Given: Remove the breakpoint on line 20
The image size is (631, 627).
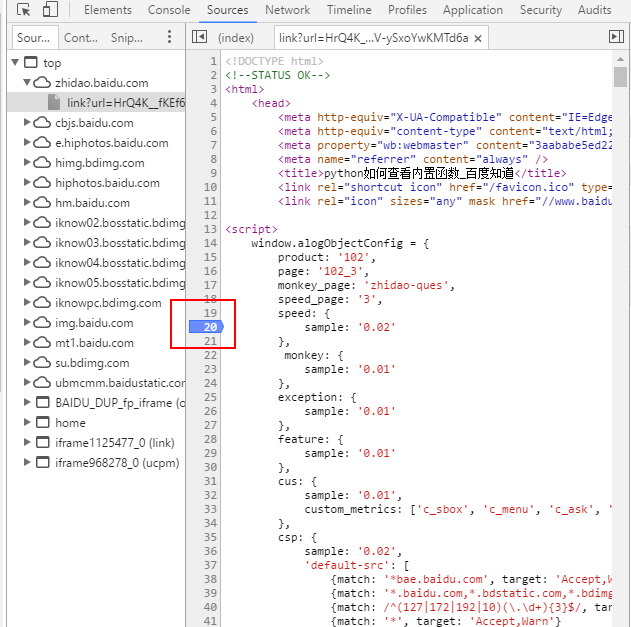Looking at the screenshot, I should [x=206, y=327].
